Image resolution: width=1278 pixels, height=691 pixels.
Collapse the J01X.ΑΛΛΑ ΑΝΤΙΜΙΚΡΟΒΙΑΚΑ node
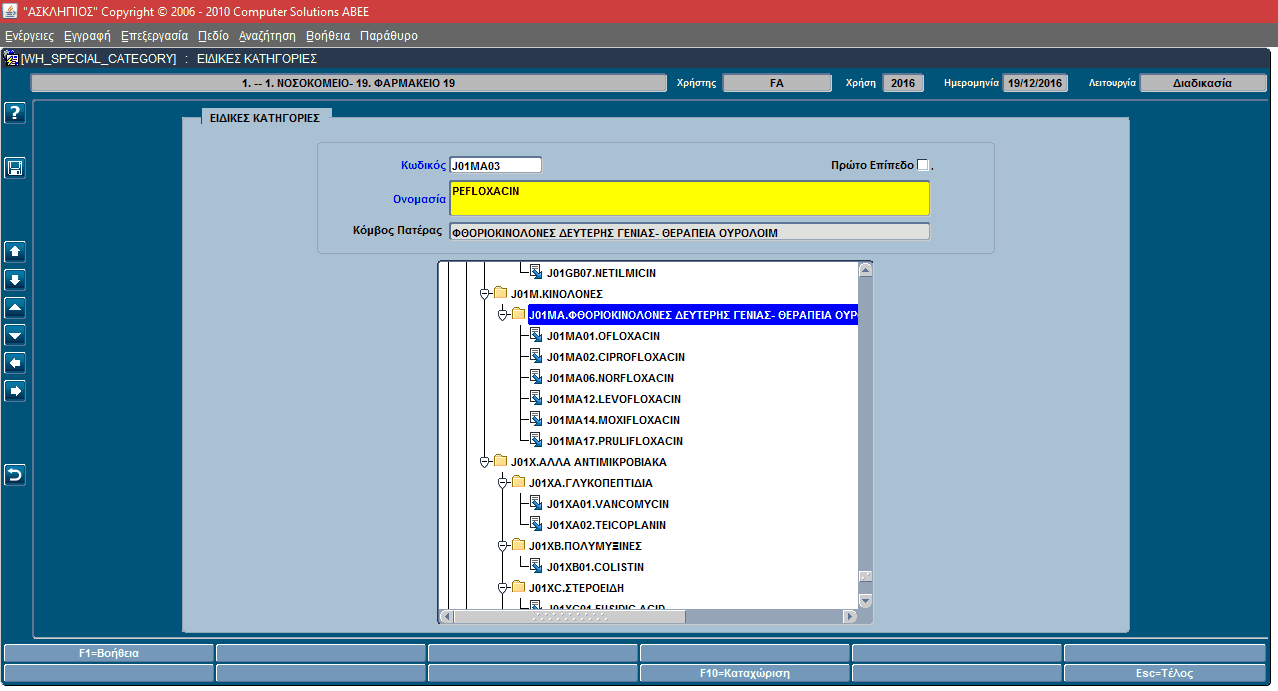pos(484,462)
